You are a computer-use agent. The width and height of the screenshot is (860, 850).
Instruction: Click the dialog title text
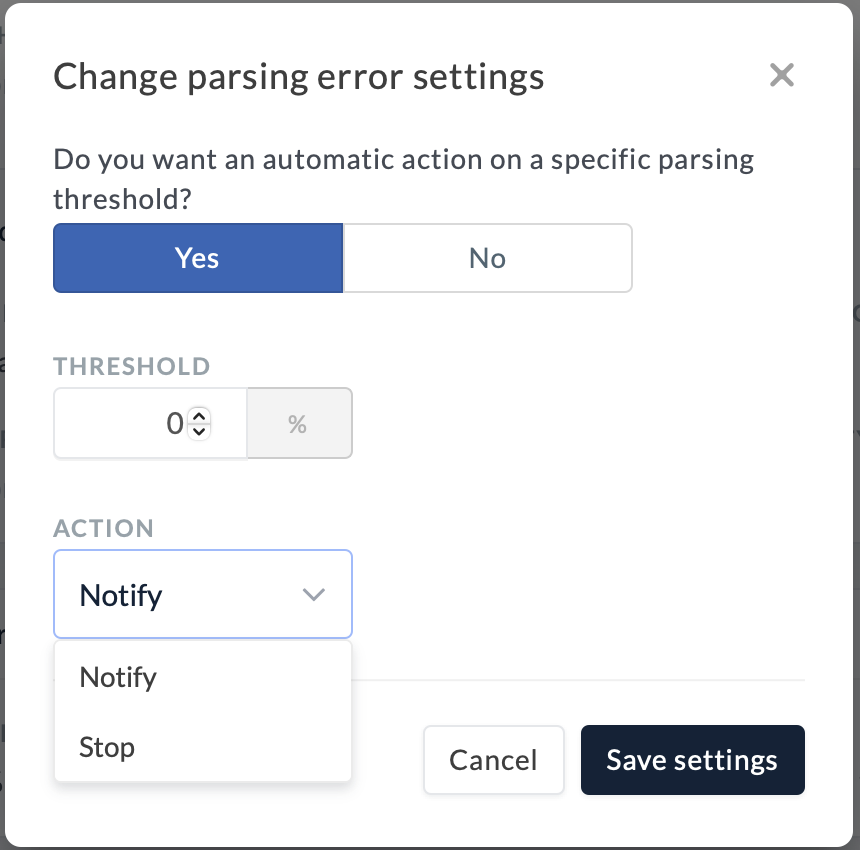pos(298,77)
